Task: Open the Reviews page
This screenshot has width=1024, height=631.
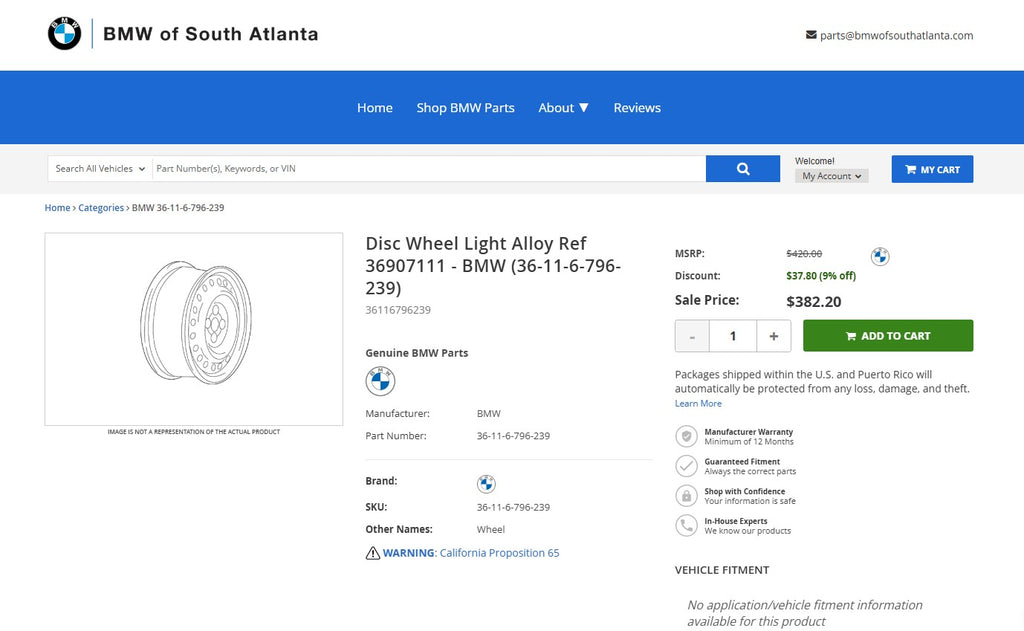Action: [637, 108]
